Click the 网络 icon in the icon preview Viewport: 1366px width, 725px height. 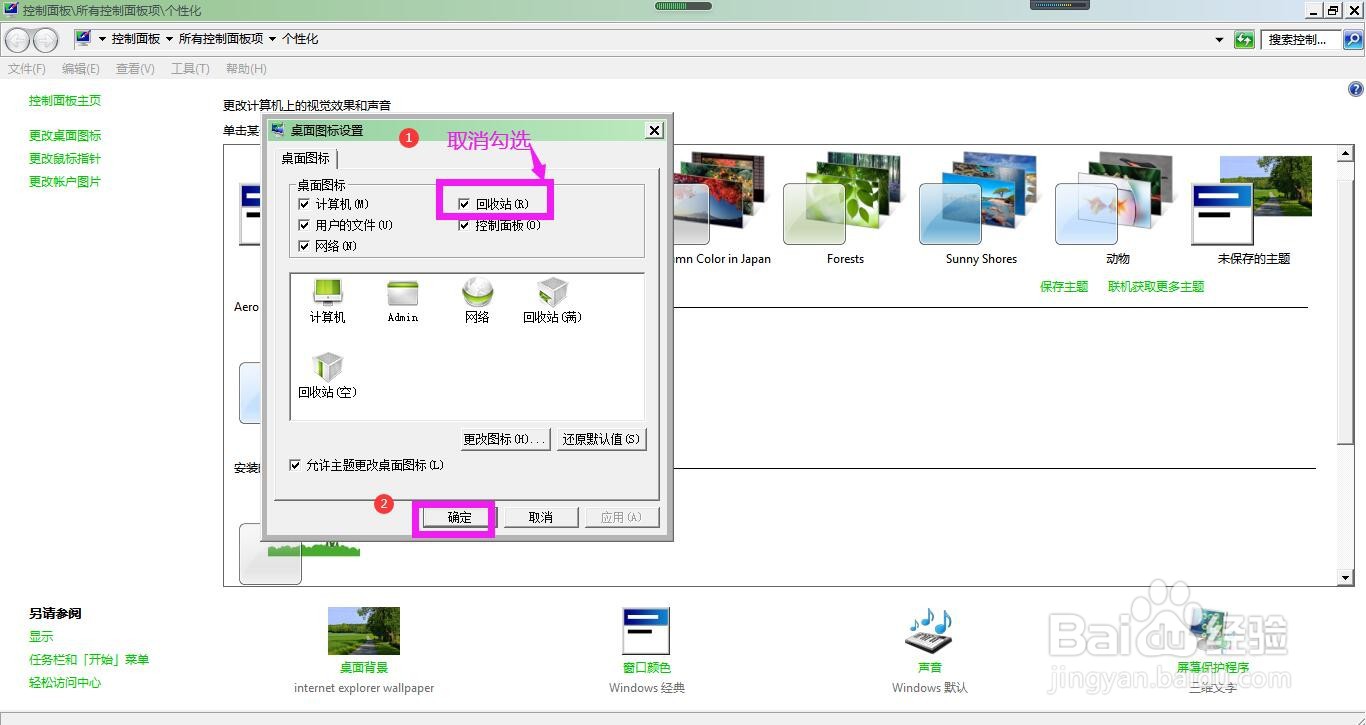(x=477, y=295)
